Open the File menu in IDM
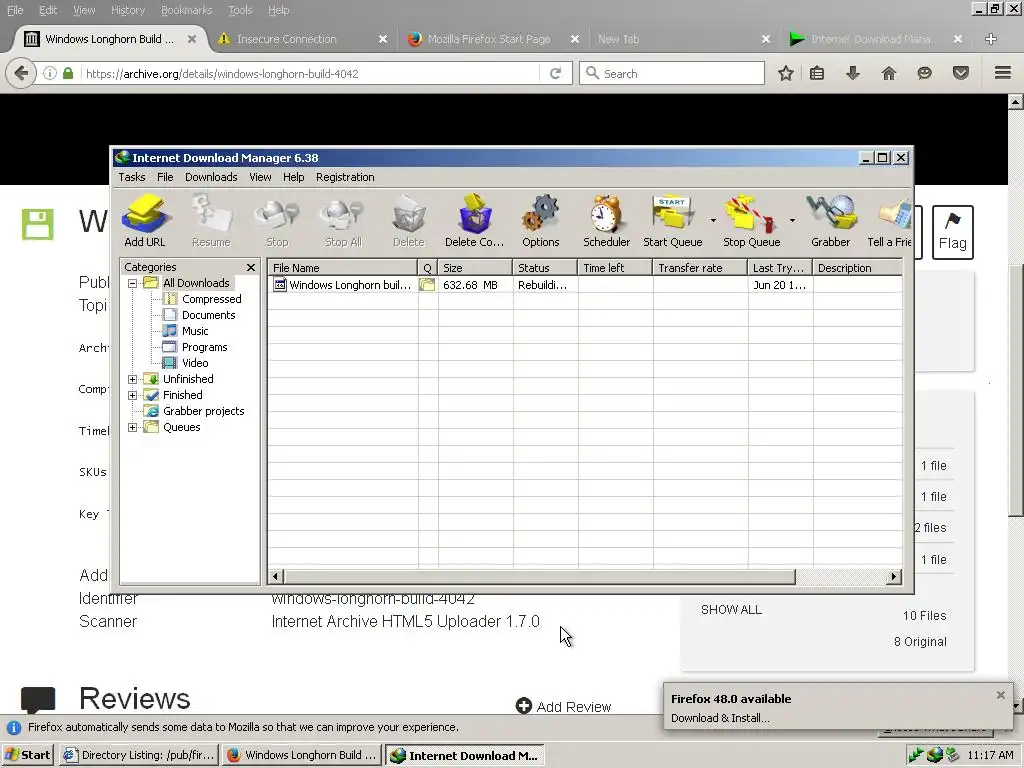This screenshot has height=768, width=1024. pyautogui.click(x=165, y=177)
